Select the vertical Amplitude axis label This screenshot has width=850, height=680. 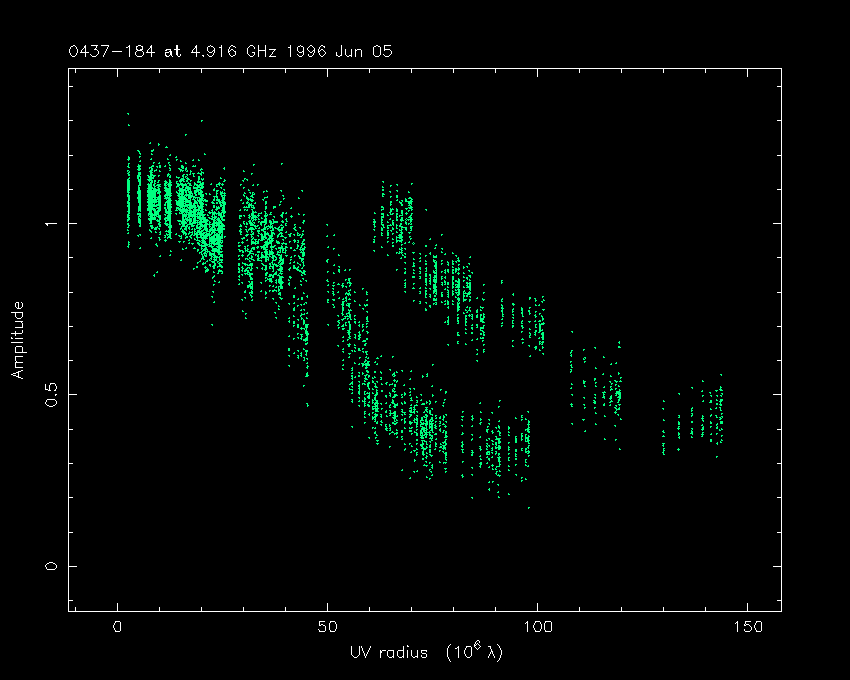point(17,340)
